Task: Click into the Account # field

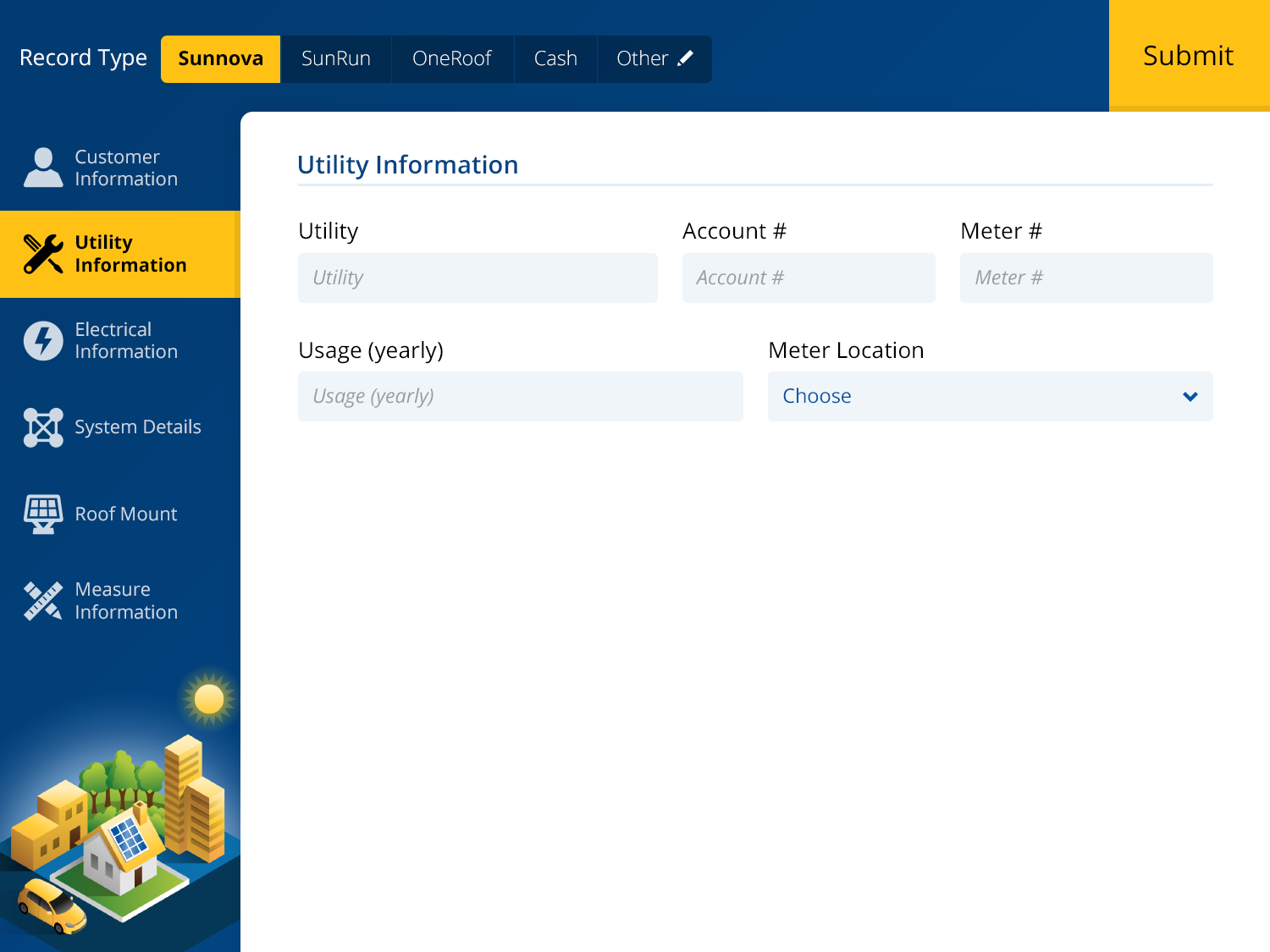Action: click(809, 278)
